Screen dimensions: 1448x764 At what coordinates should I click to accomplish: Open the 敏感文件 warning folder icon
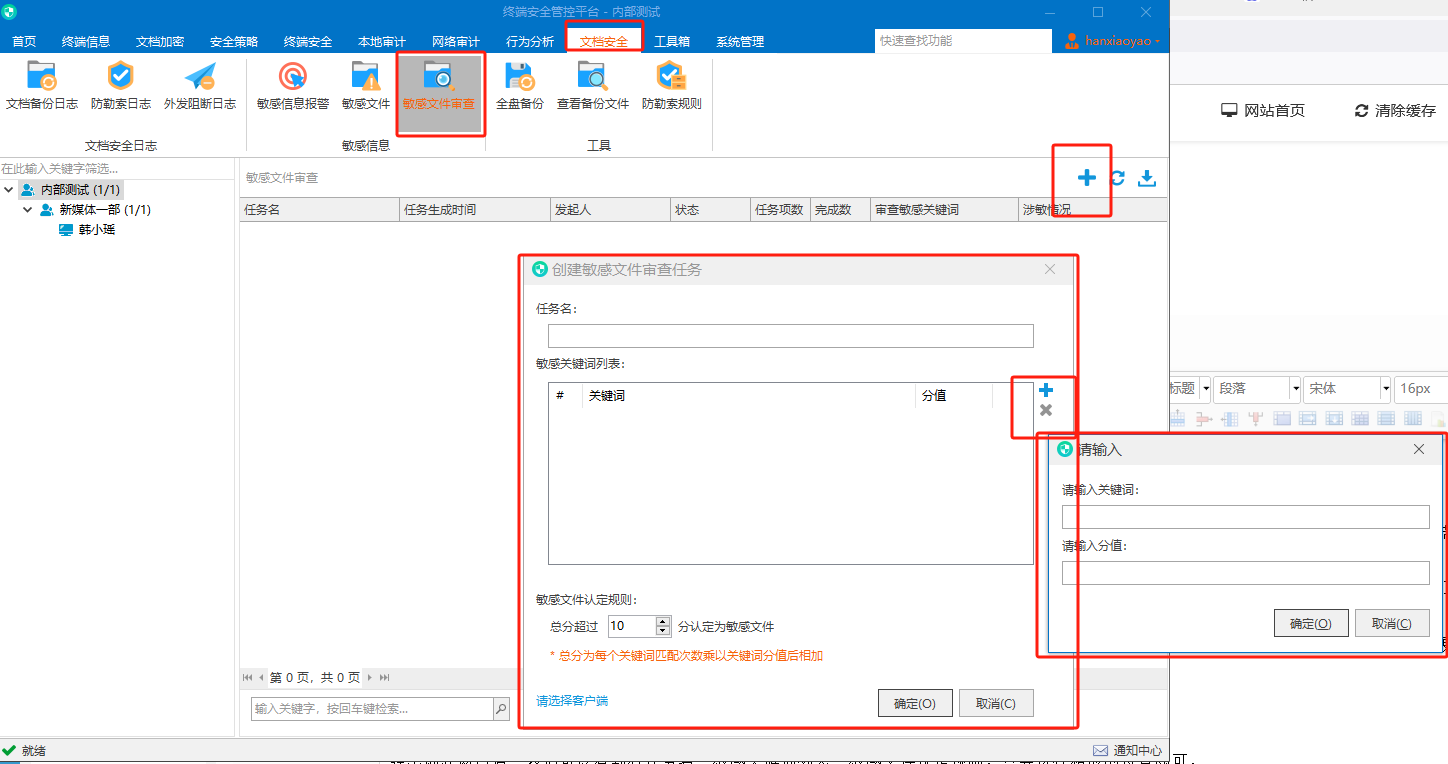click(366, 77)
